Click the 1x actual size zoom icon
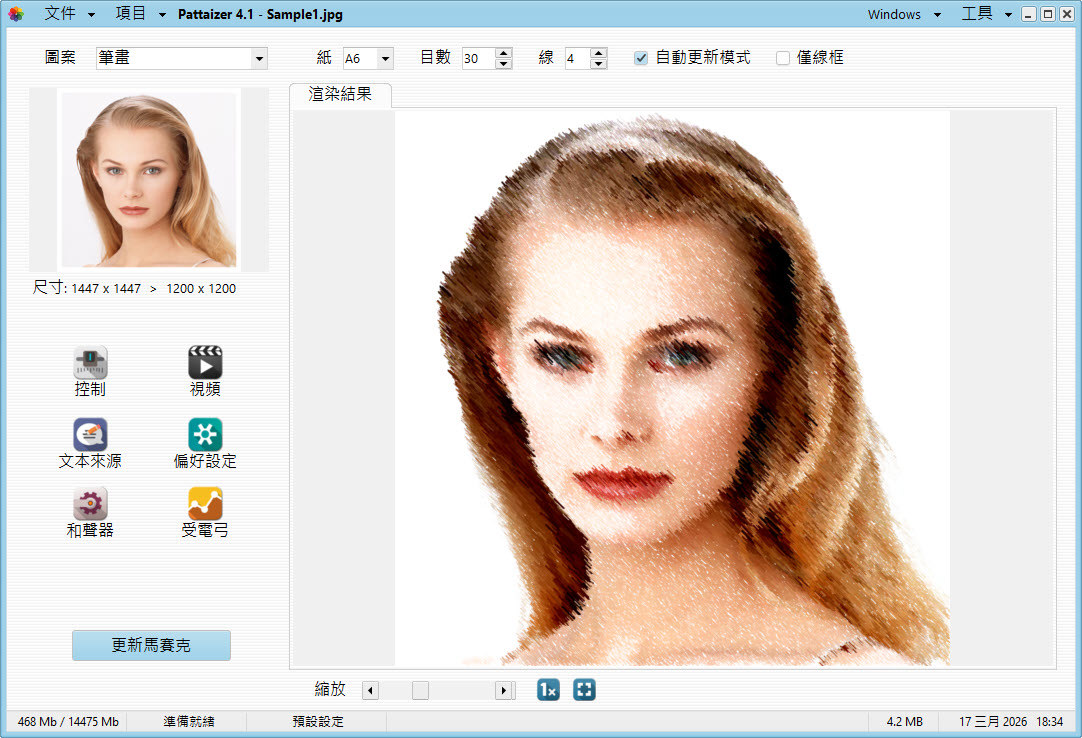The image size is (1082, 738). [548, 690]
